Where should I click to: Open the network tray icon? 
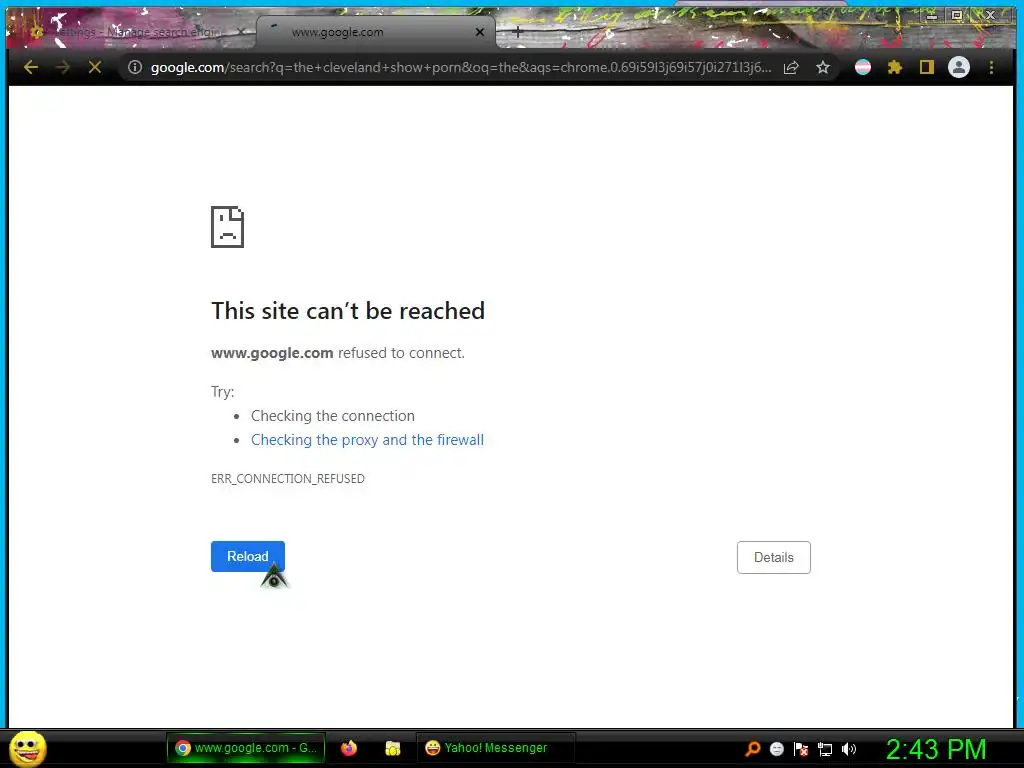point(825,750)
